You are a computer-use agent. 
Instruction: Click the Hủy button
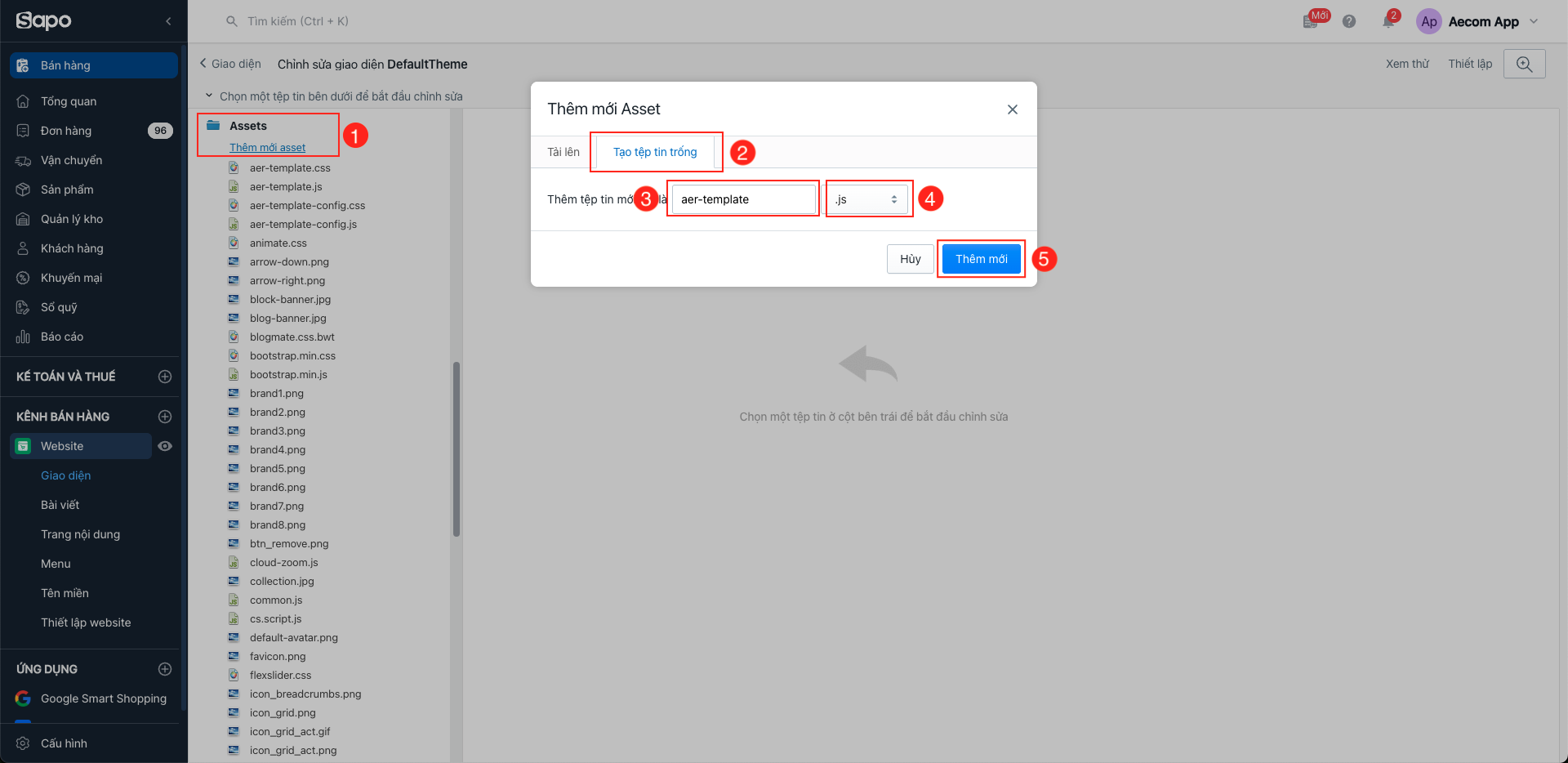coord(910,259)
